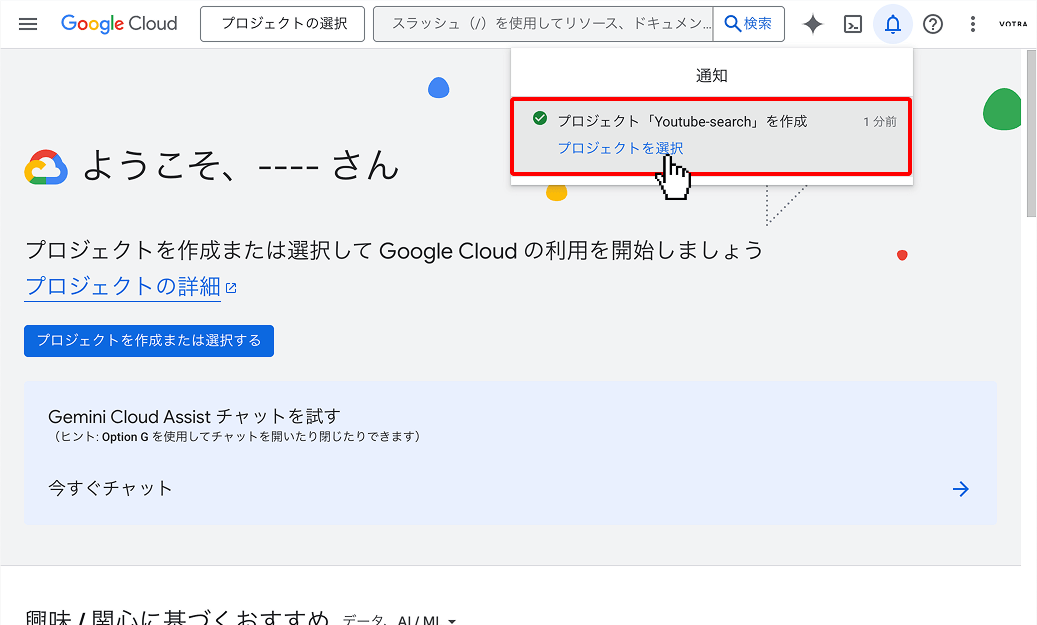Focus the resource search input field
This screenshot has width=1037, height=625.
coord(544,24)
